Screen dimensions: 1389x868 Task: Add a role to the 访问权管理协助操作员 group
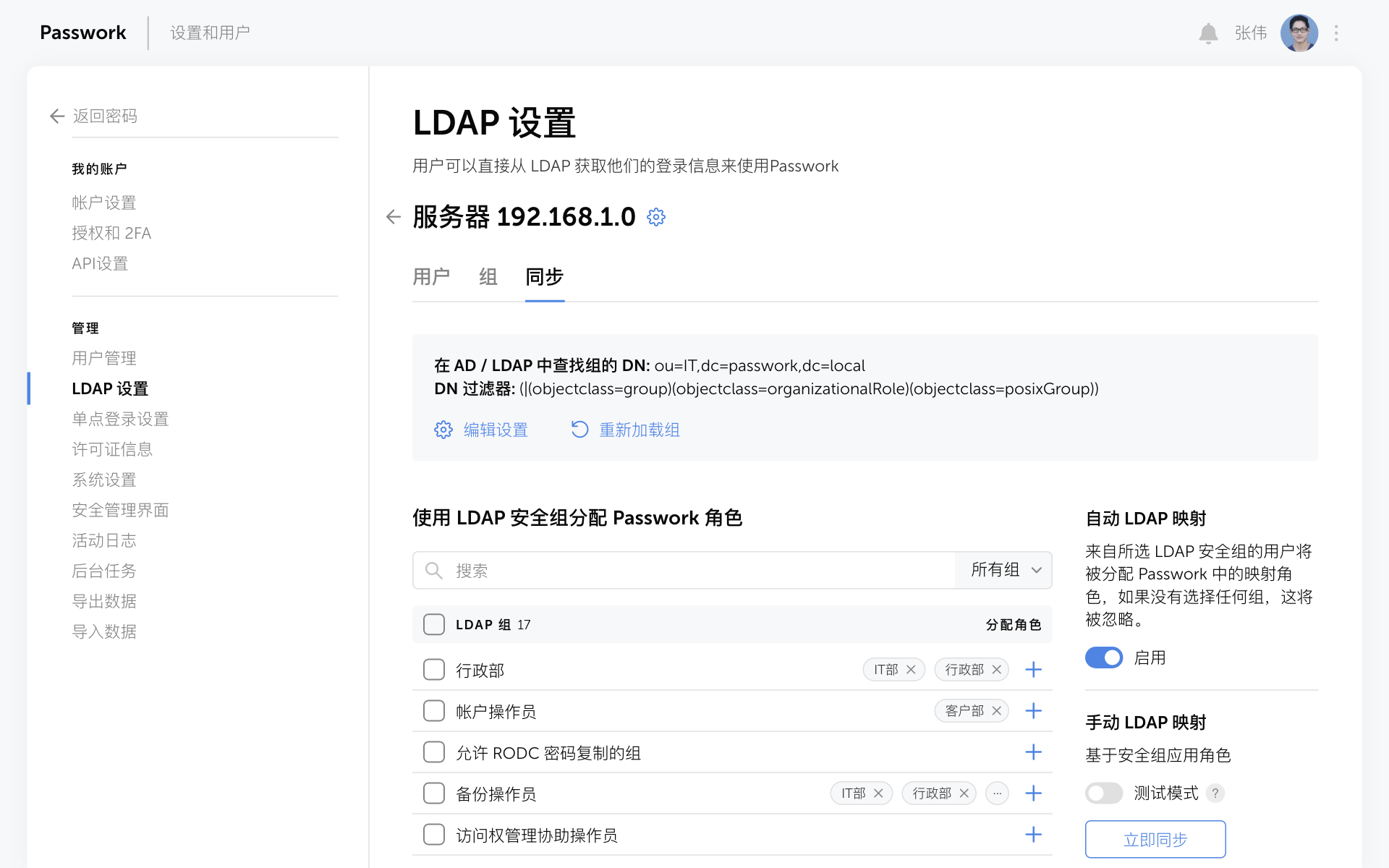1034,835
